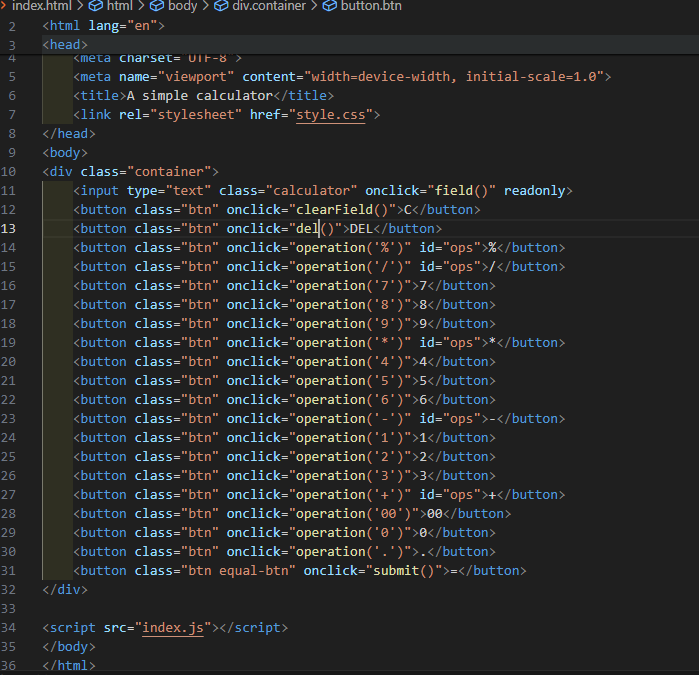Click the del() function call text

tap(315, 229)
